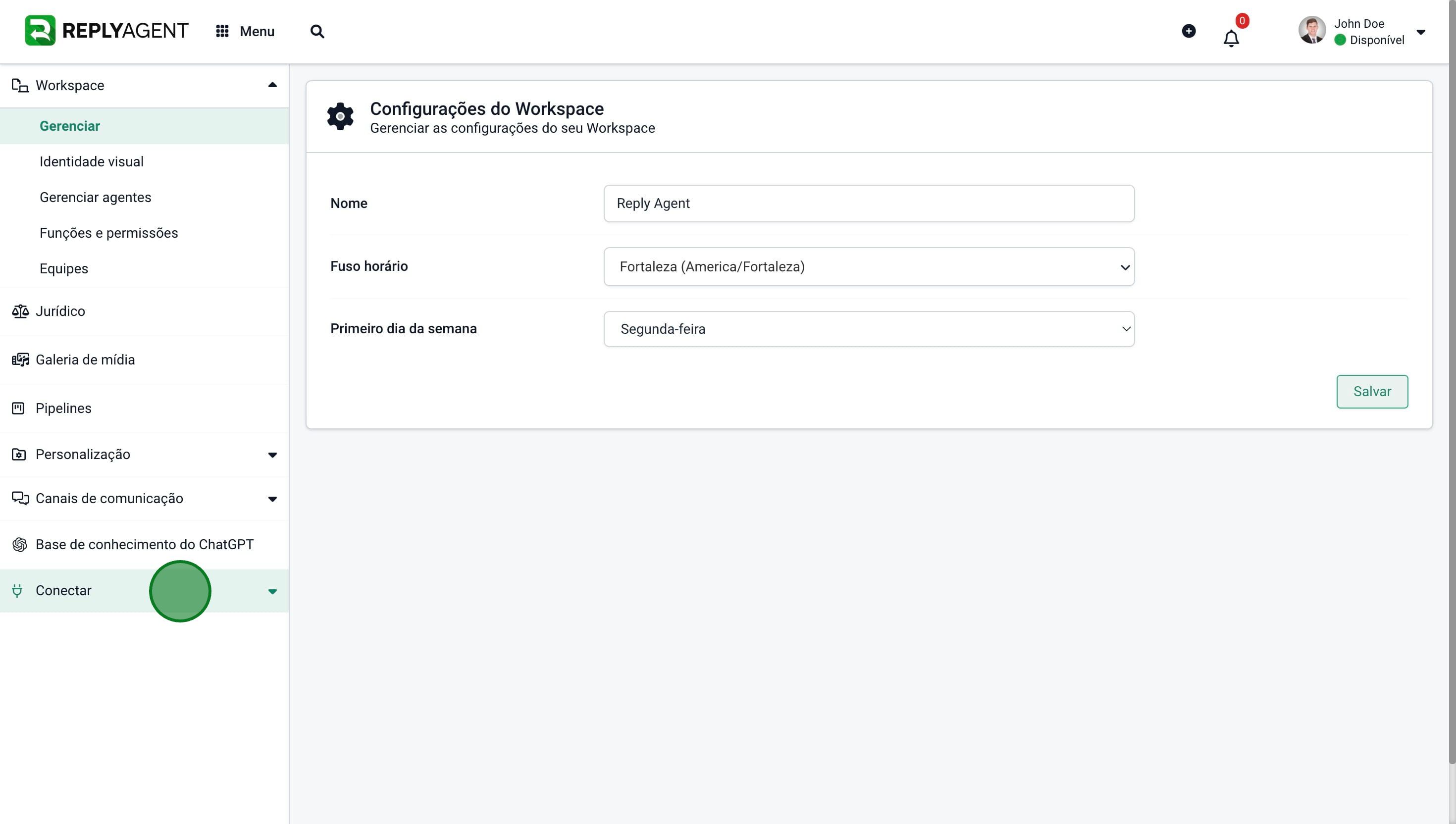Viewport: 1456px width, 824px height.
Task: Click the Nome input field
Action: coord(869,204)
